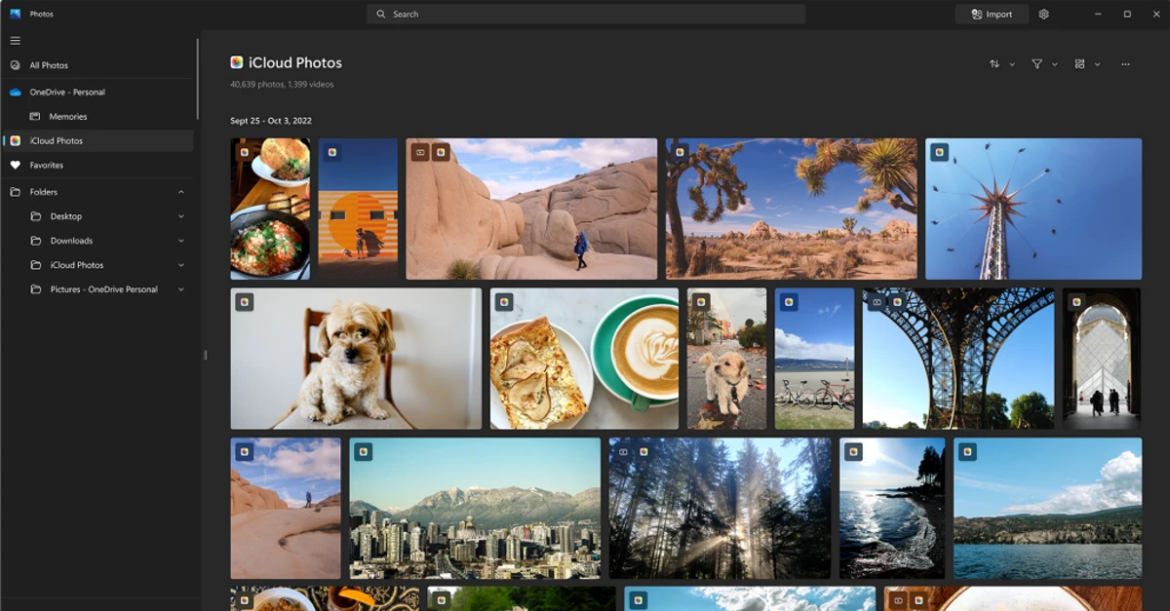Open the fluffy dog on chair photo

pos(355,360)
